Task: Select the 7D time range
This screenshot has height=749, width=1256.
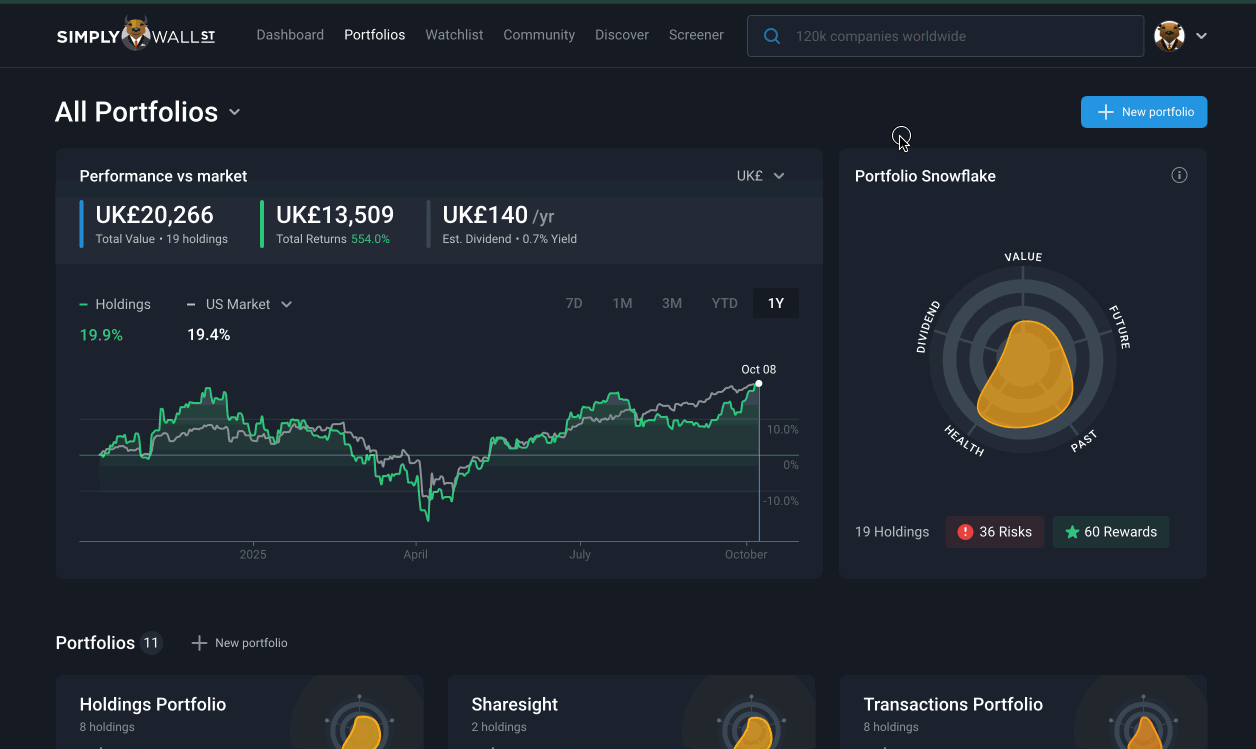Action: (574, 303)
